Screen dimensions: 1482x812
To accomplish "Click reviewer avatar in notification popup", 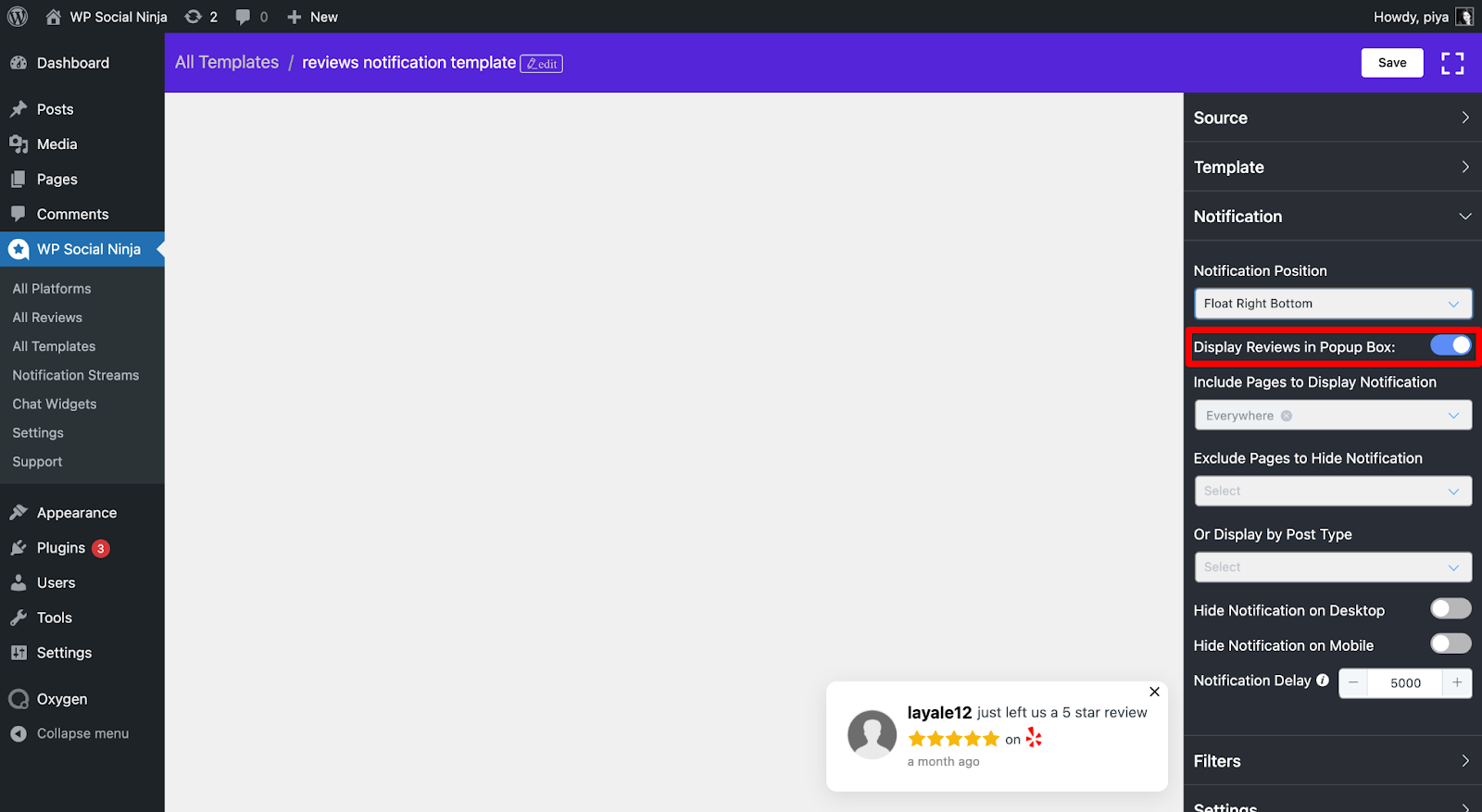I will click(x=872, y=735).
